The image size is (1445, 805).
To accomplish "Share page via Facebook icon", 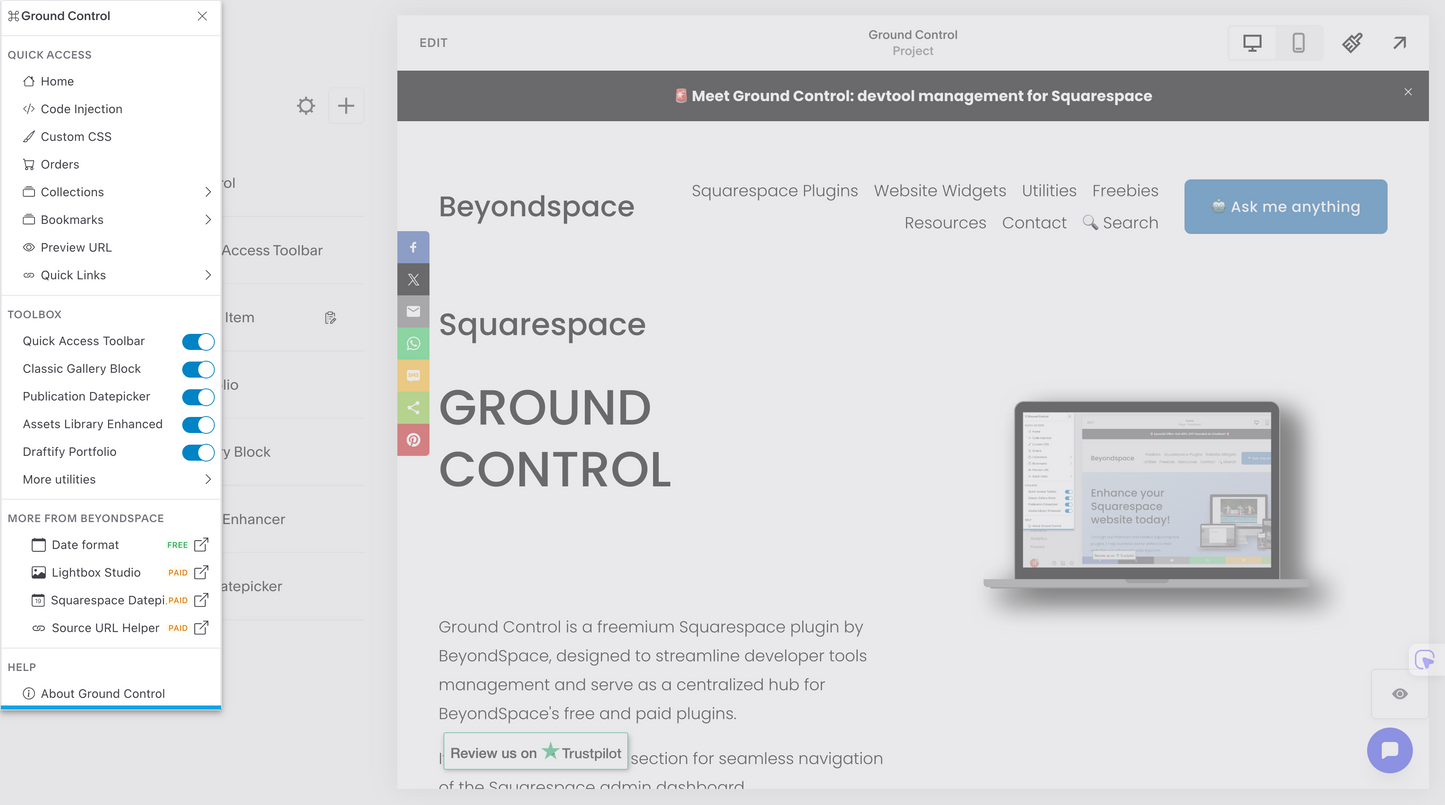I will pos(413,247).
